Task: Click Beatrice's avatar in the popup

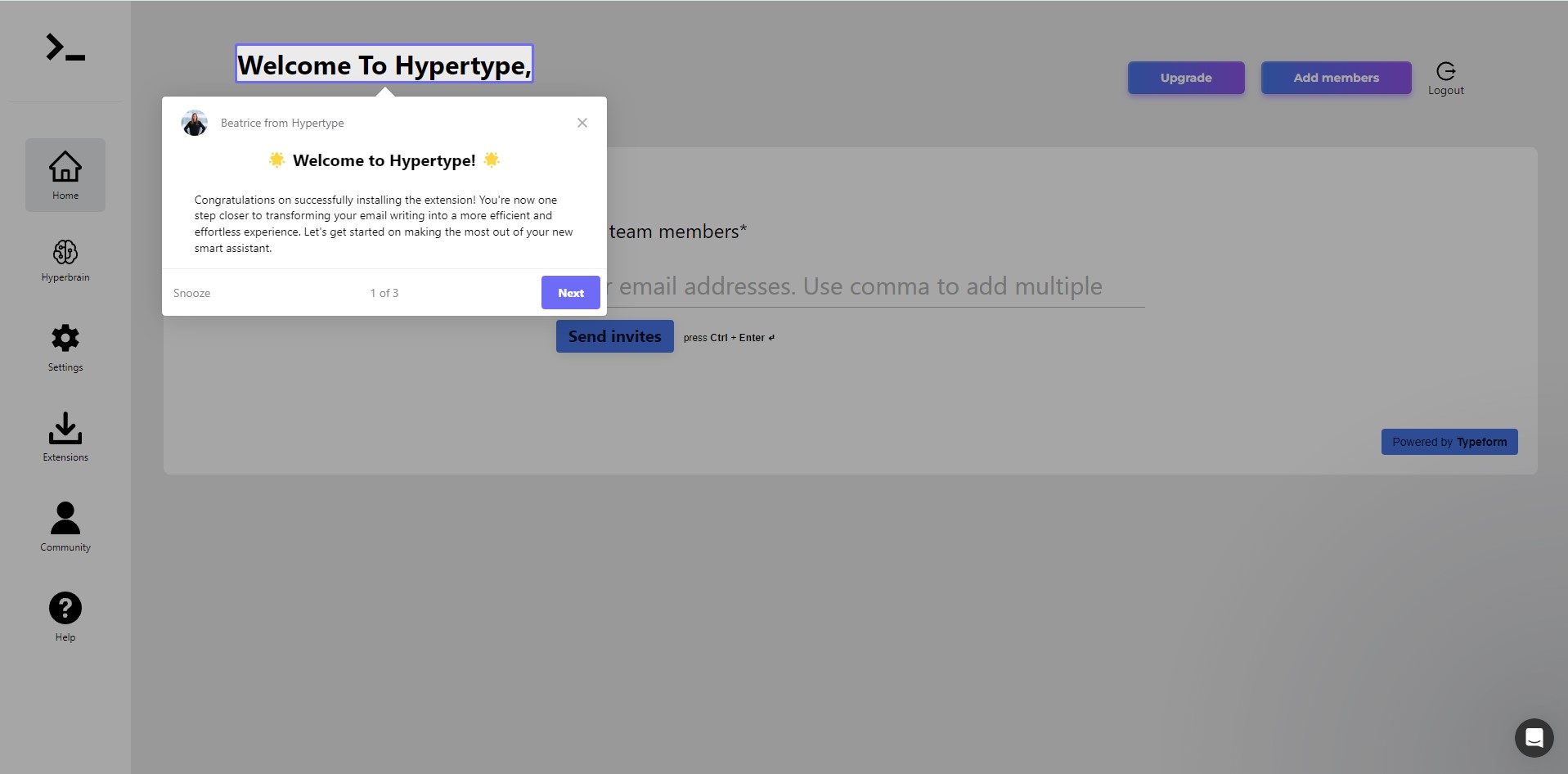Action: point(195,123)
